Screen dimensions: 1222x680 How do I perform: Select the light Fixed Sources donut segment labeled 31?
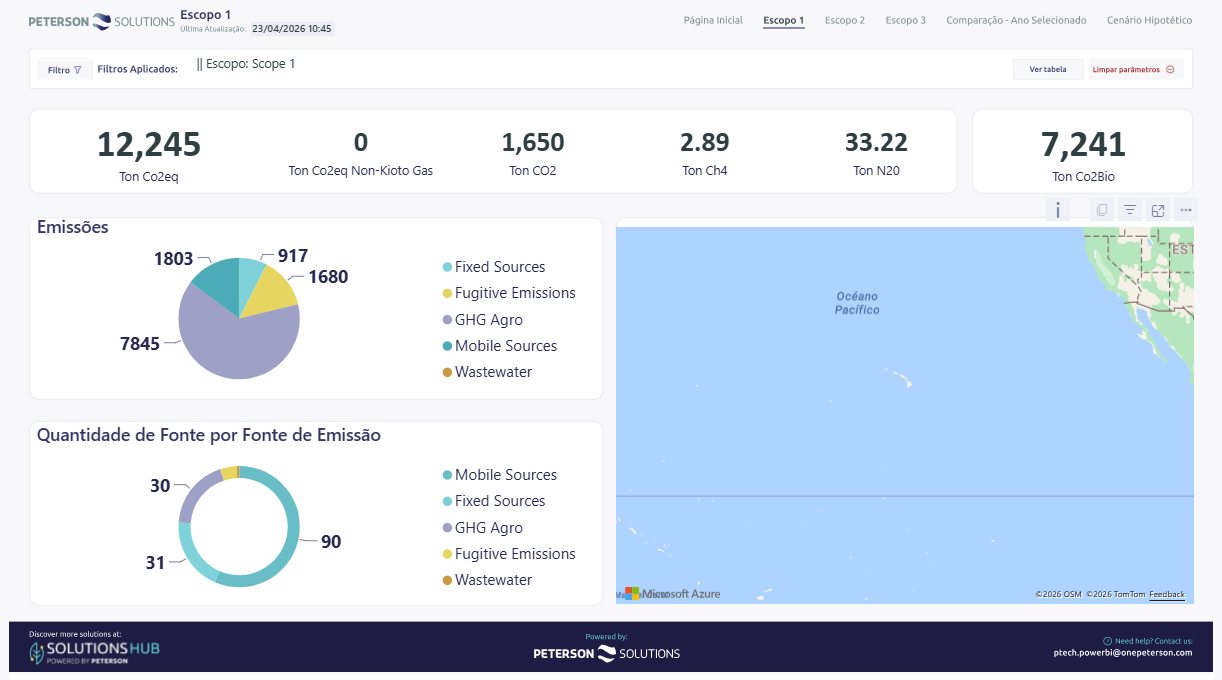(x=192, y=555)
